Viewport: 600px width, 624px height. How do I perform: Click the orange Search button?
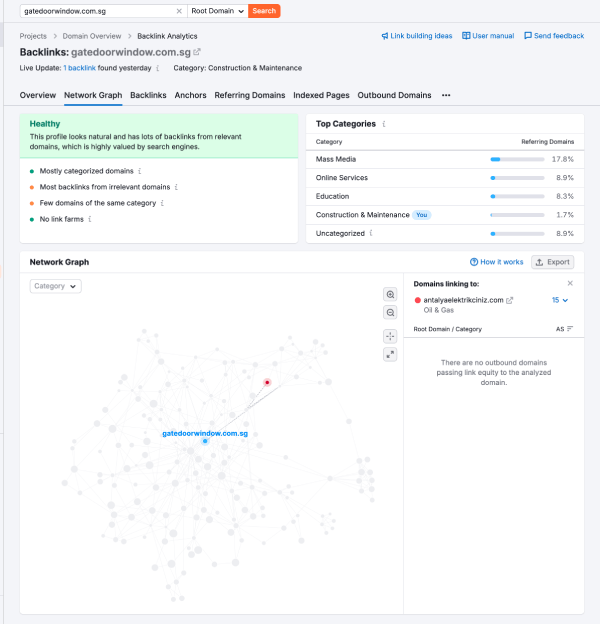[264, 11]
